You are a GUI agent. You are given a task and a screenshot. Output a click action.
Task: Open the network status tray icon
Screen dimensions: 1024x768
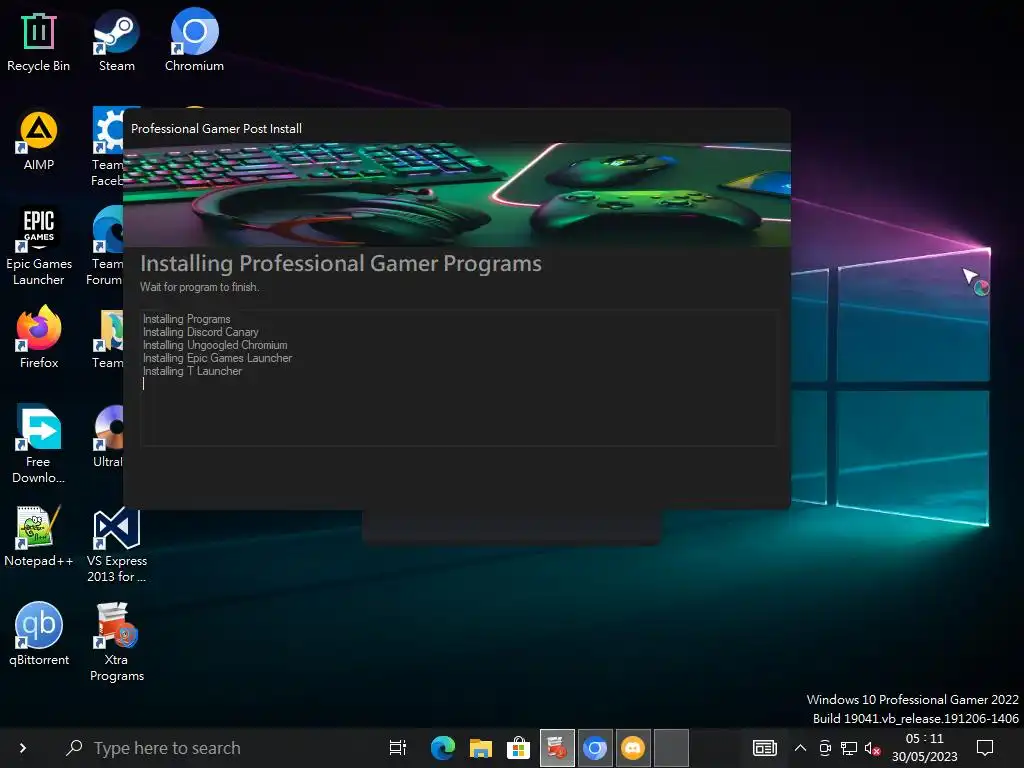pos(849,748)
